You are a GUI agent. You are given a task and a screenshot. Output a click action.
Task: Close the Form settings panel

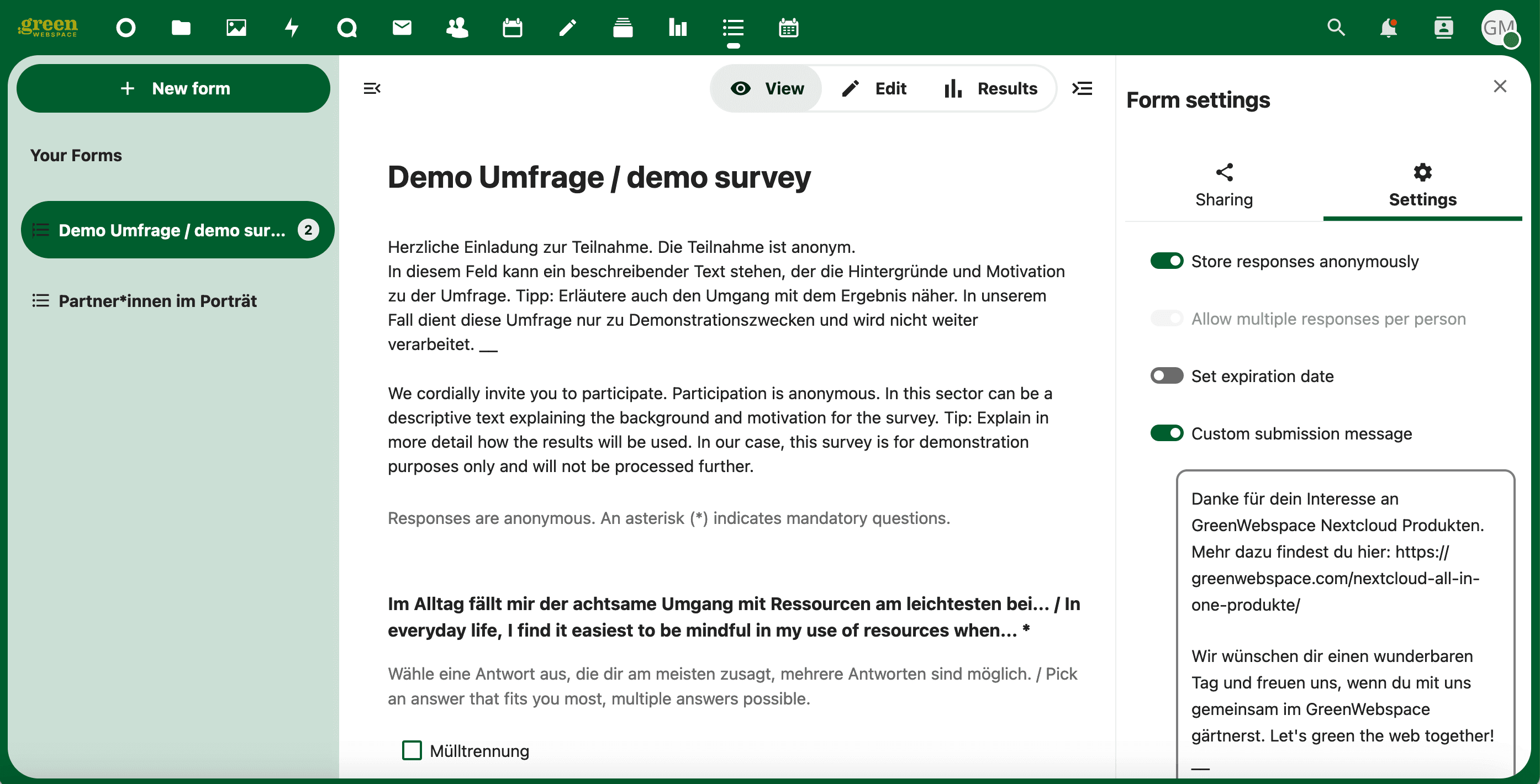tap(1501, 86)
